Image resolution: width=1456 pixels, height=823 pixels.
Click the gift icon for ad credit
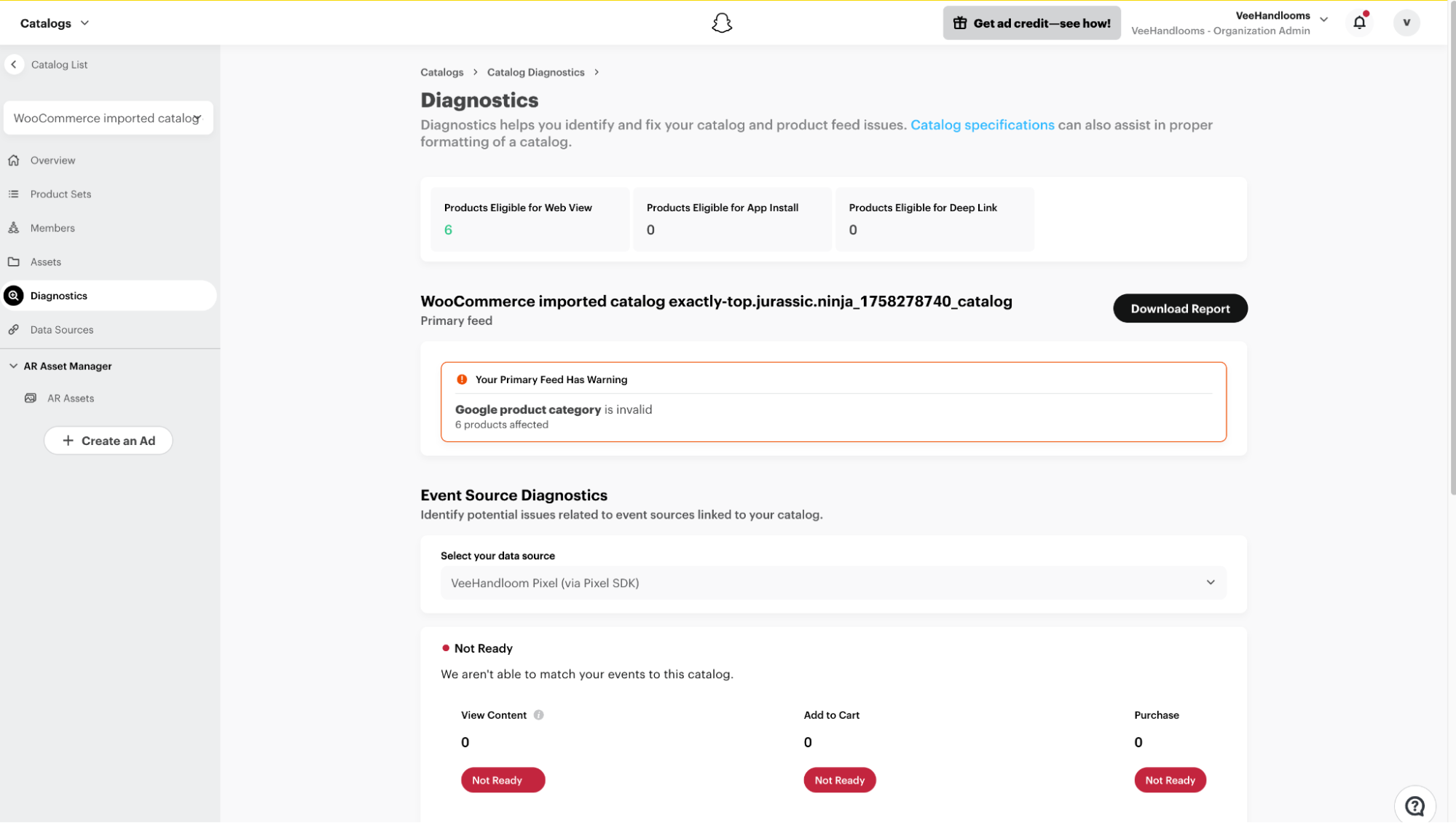pyautogui.click(x=960, y=23)
